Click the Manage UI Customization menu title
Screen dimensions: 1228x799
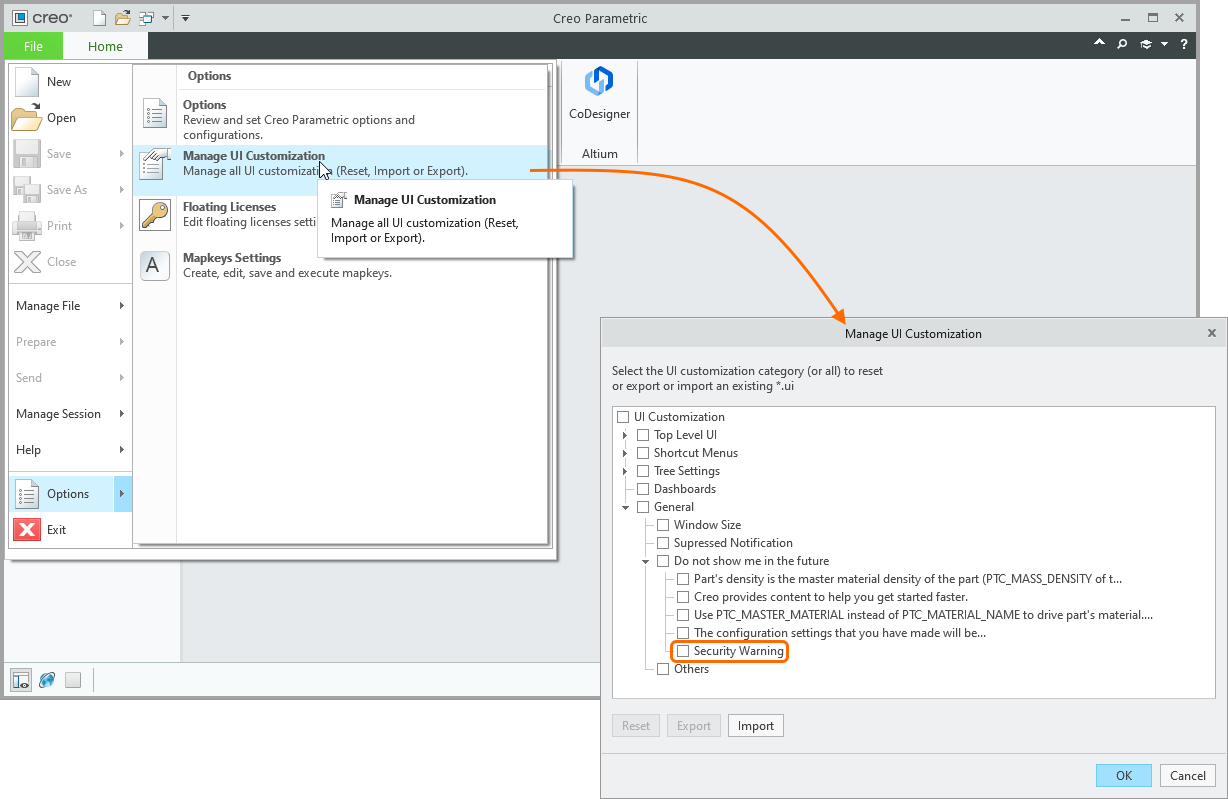pyautogui.click(x=254, y=156)
